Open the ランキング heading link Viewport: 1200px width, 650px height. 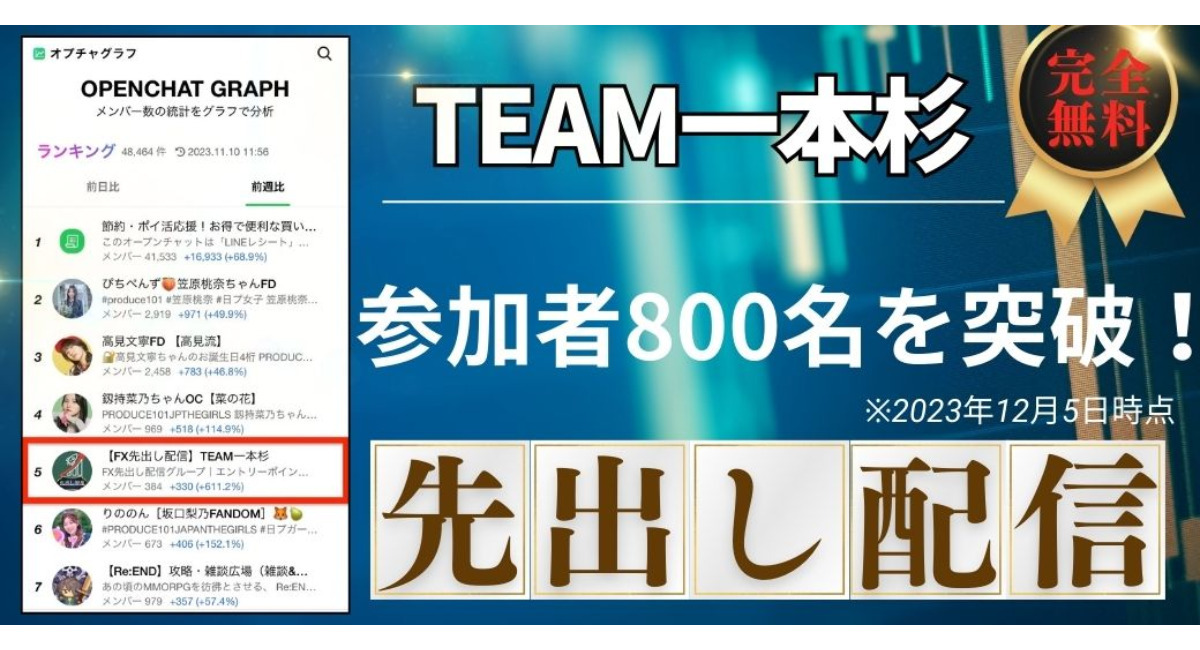76,151
